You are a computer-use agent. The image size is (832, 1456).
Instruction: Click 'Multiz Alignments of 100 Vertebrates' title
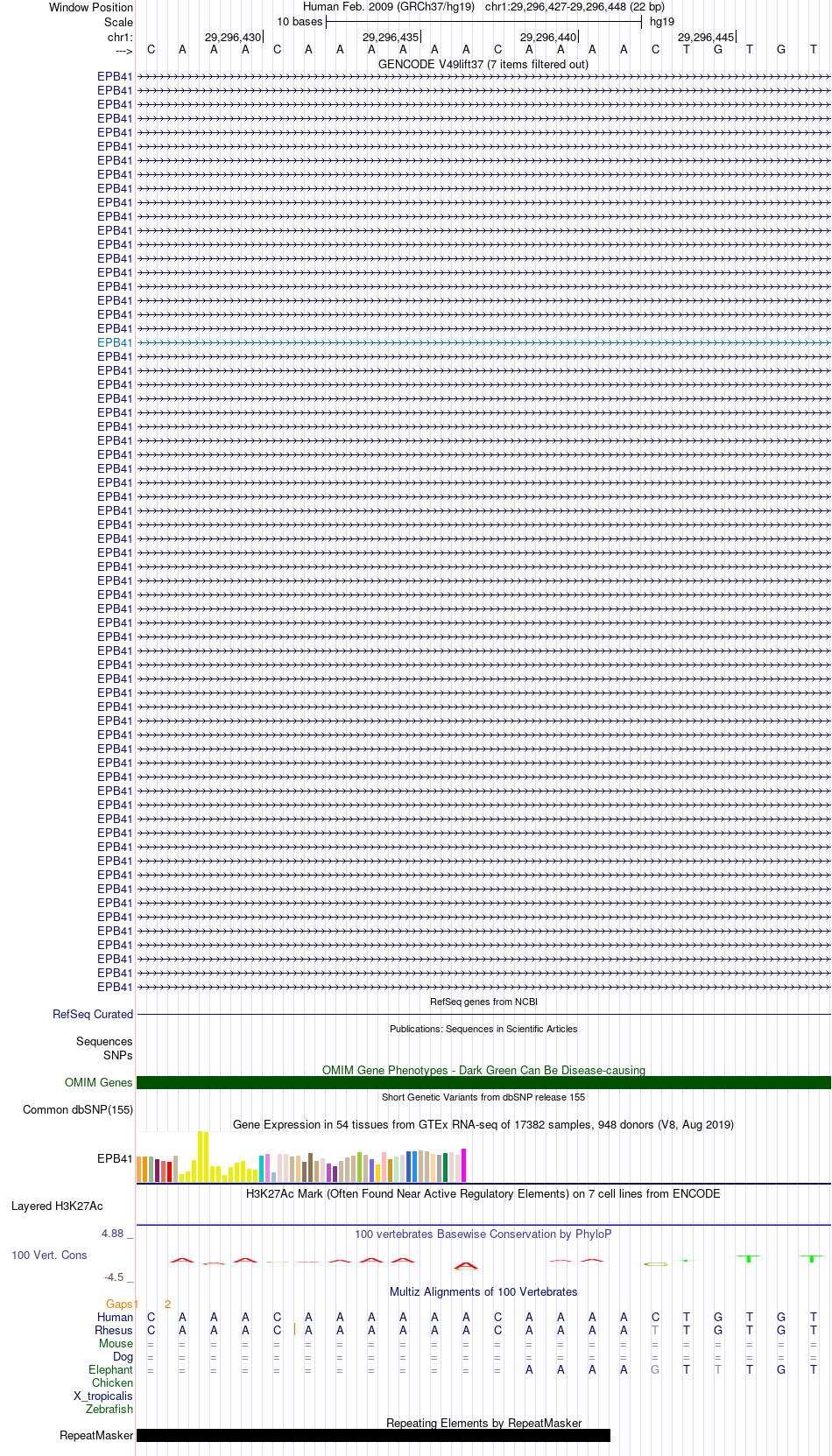[x=483, y=1291]
